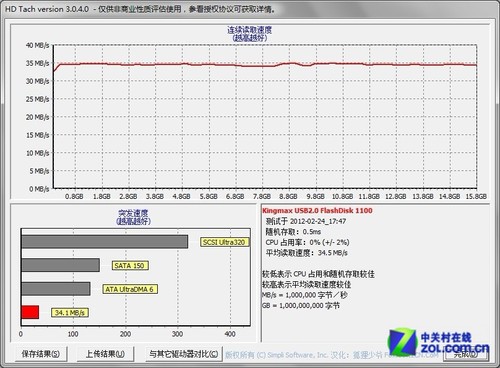Viewport: 500px width, 368px height.
Task: Click the 7.8GB label on x-axis
Action: pos(262,196)
